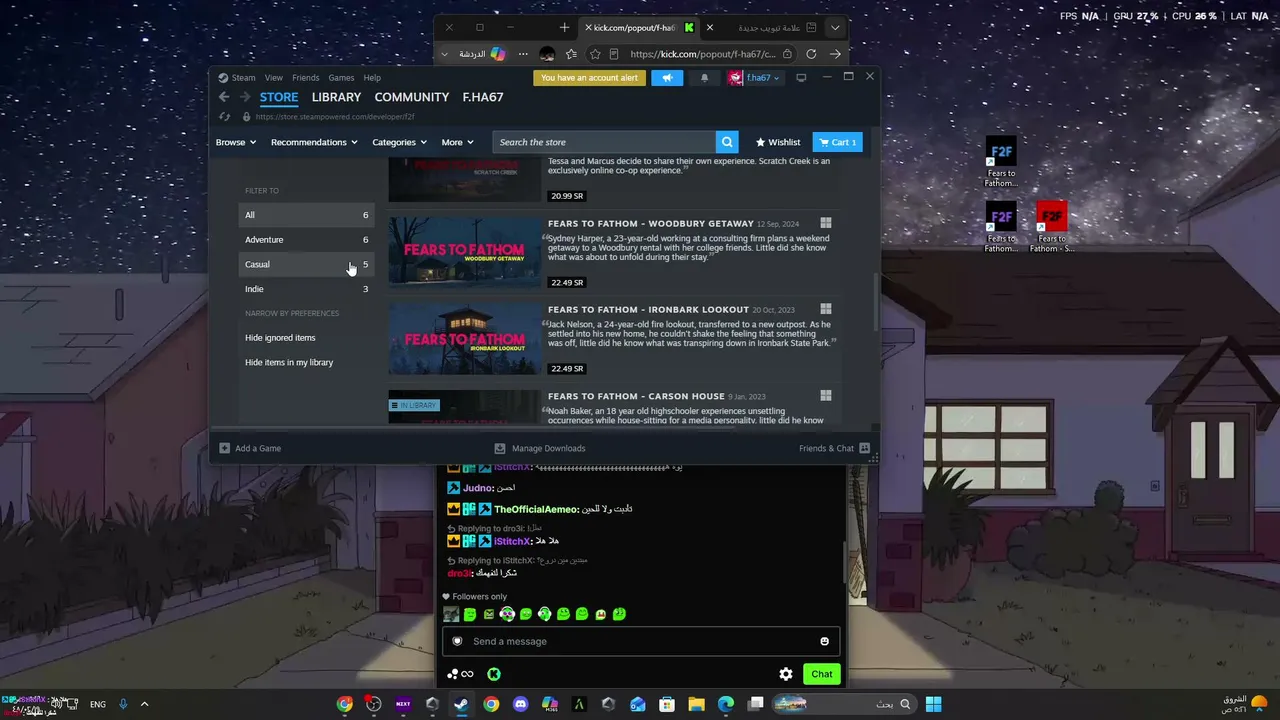1280x720 pixels.
Task: Switch to the COMMUNITY tab
Action: (x=411, y=97)
